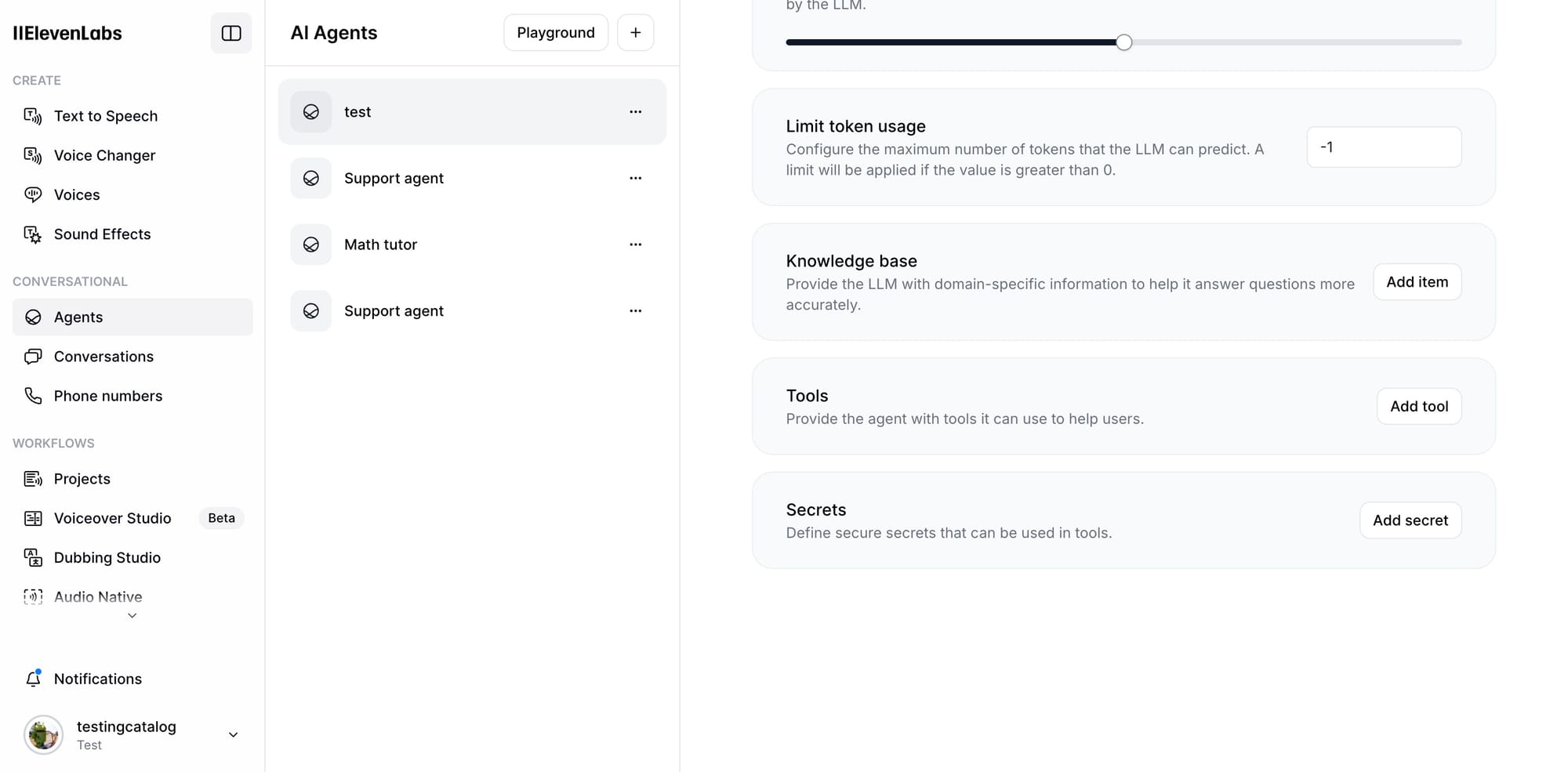Go to Conversations in sidebar
Image resolution: width=1568 pixels, height=772 pixels.
pos(103,357)
